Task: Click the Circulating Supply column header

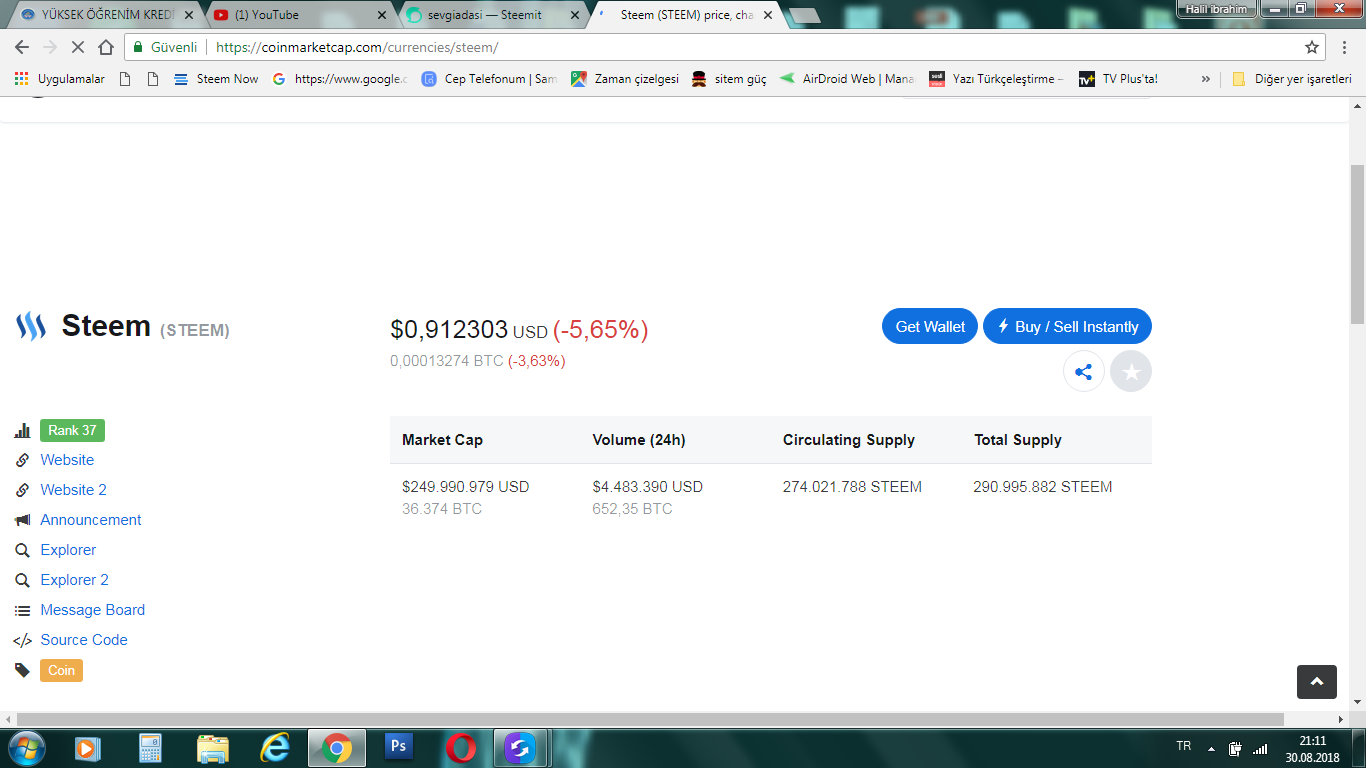Action: 849,440
